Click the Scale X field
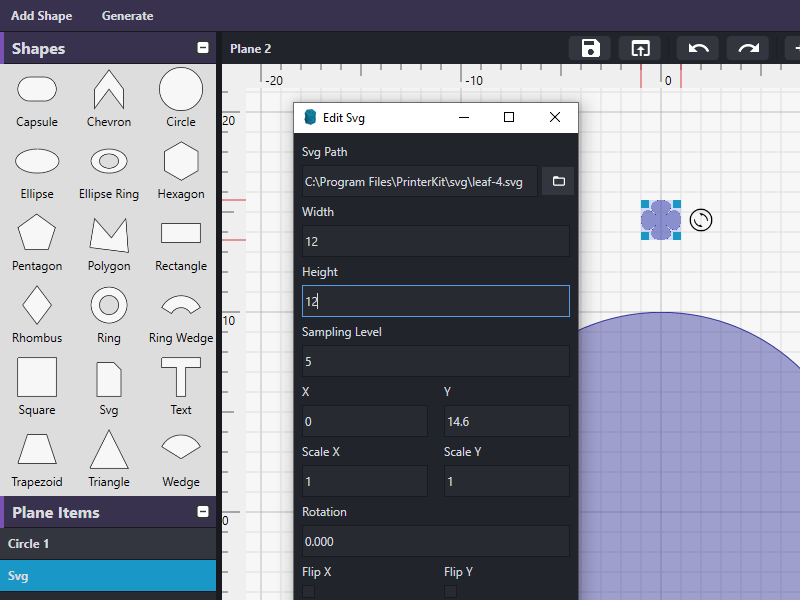Screen dimensions: 800x600 tap(365, 481)
